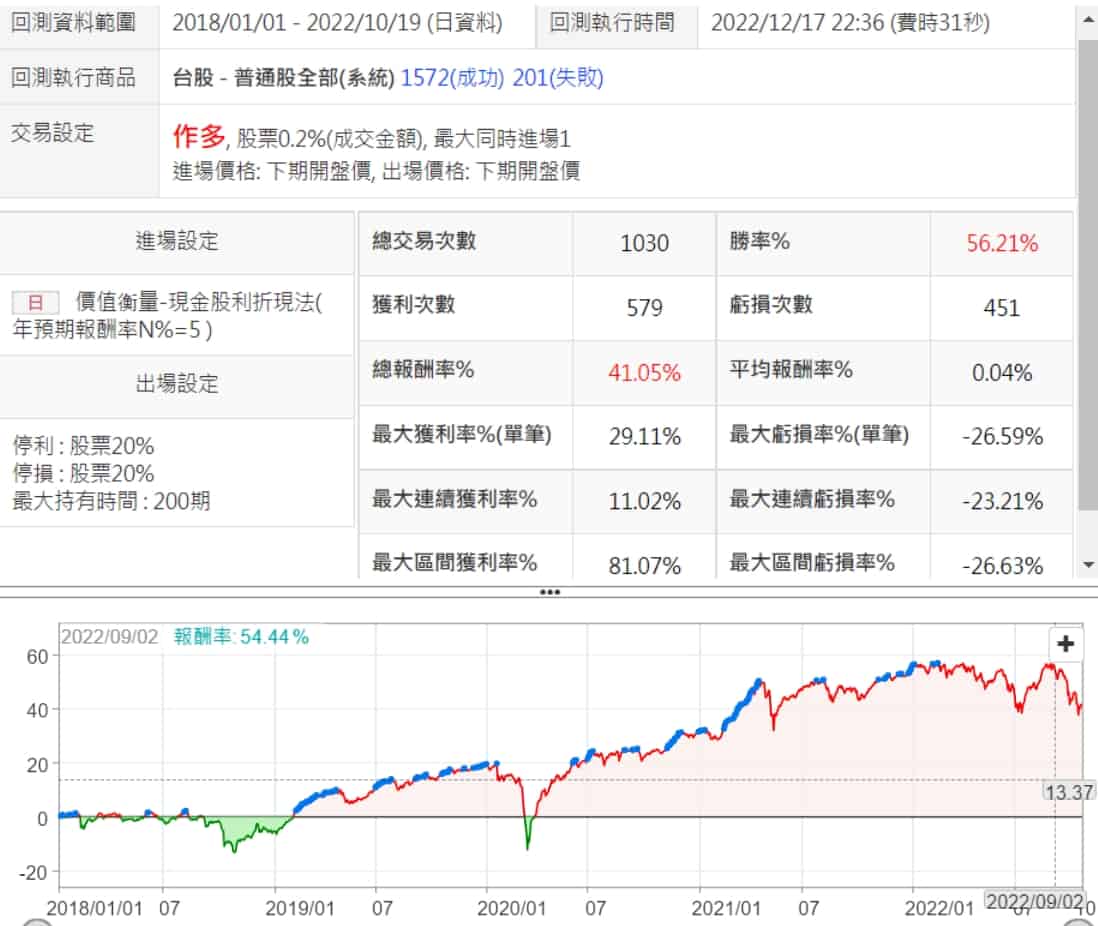Select the 出場設定 section header
Image resolution: width=1098 pixels, height=926 pixels.
[x=177, y=385]
